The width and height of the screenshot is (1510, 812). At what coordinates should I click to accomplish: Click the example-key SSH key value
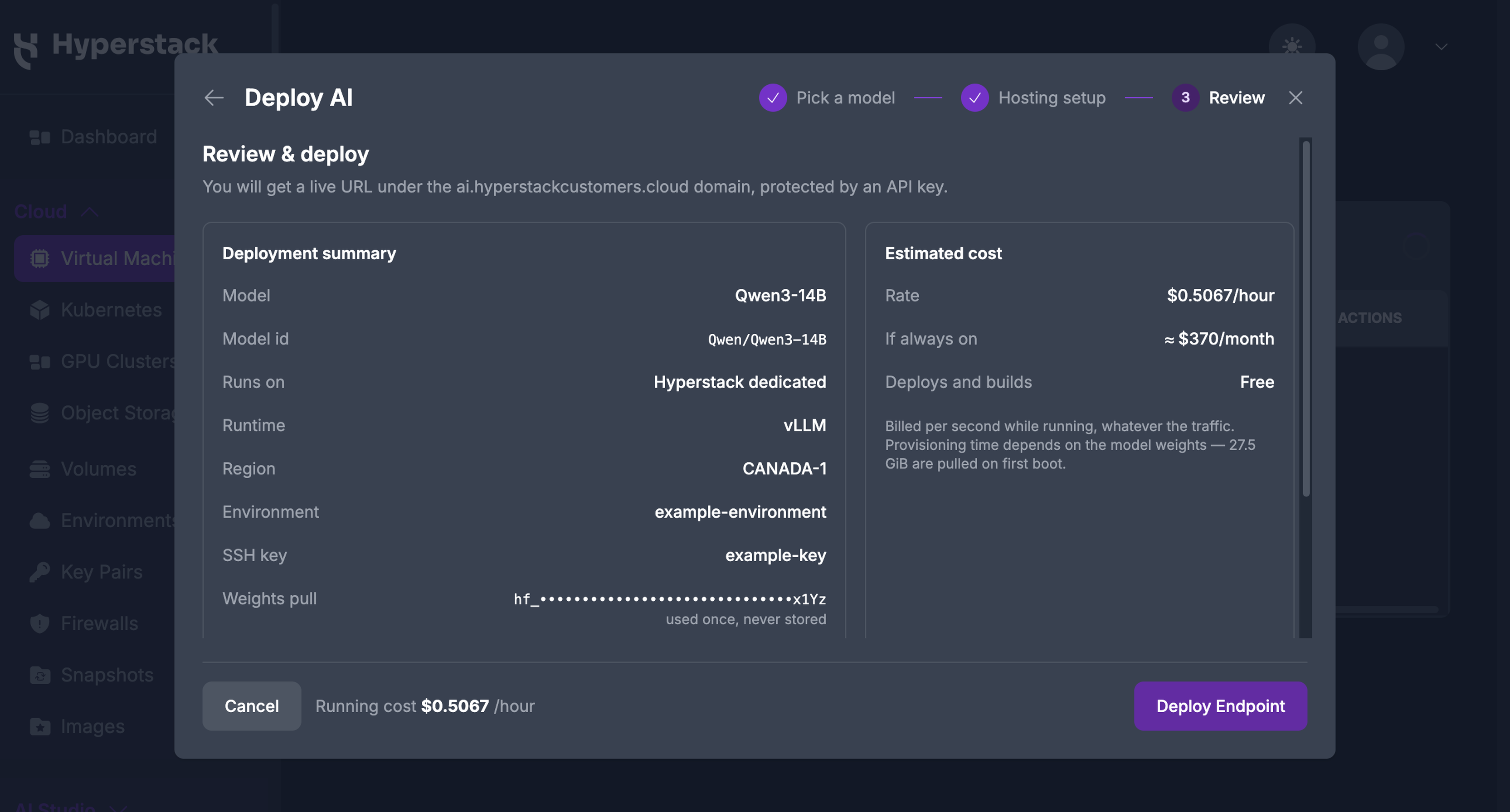775,555
